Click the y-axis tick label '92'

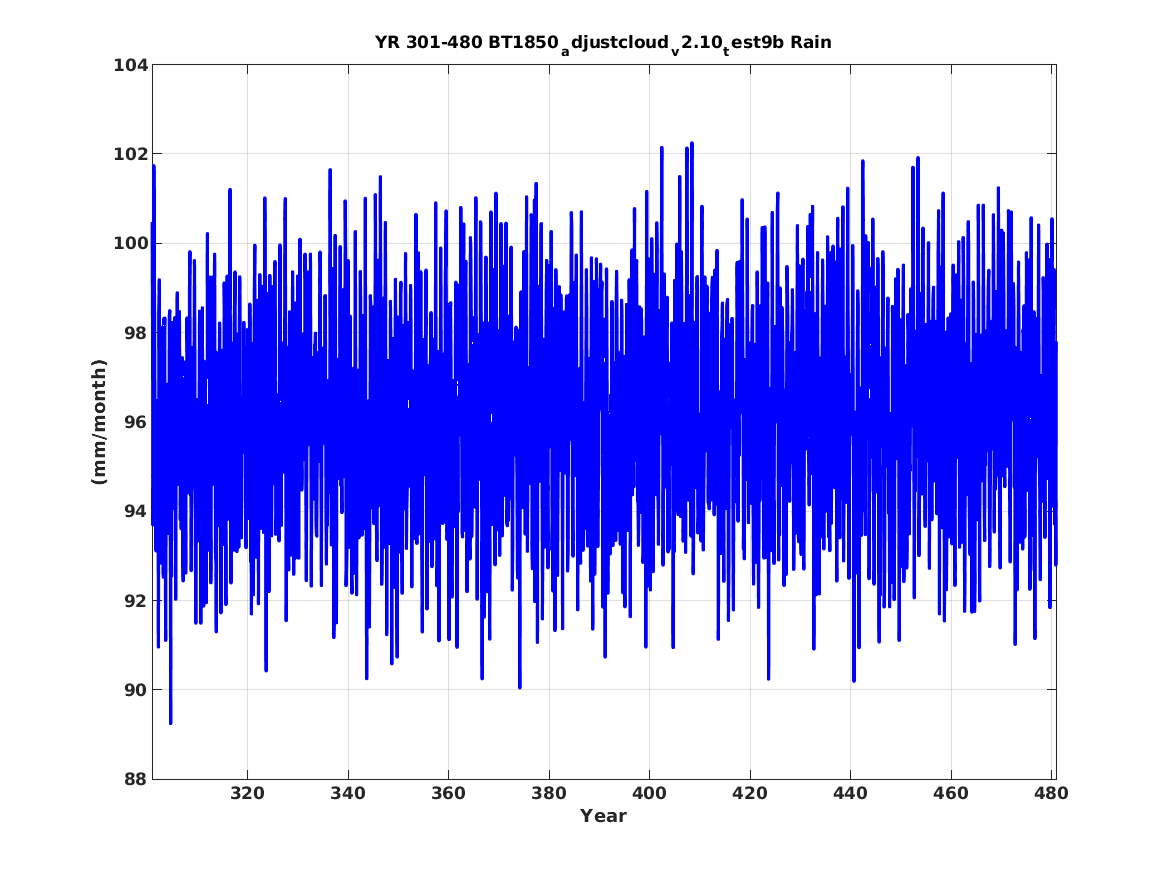(136, 600)
